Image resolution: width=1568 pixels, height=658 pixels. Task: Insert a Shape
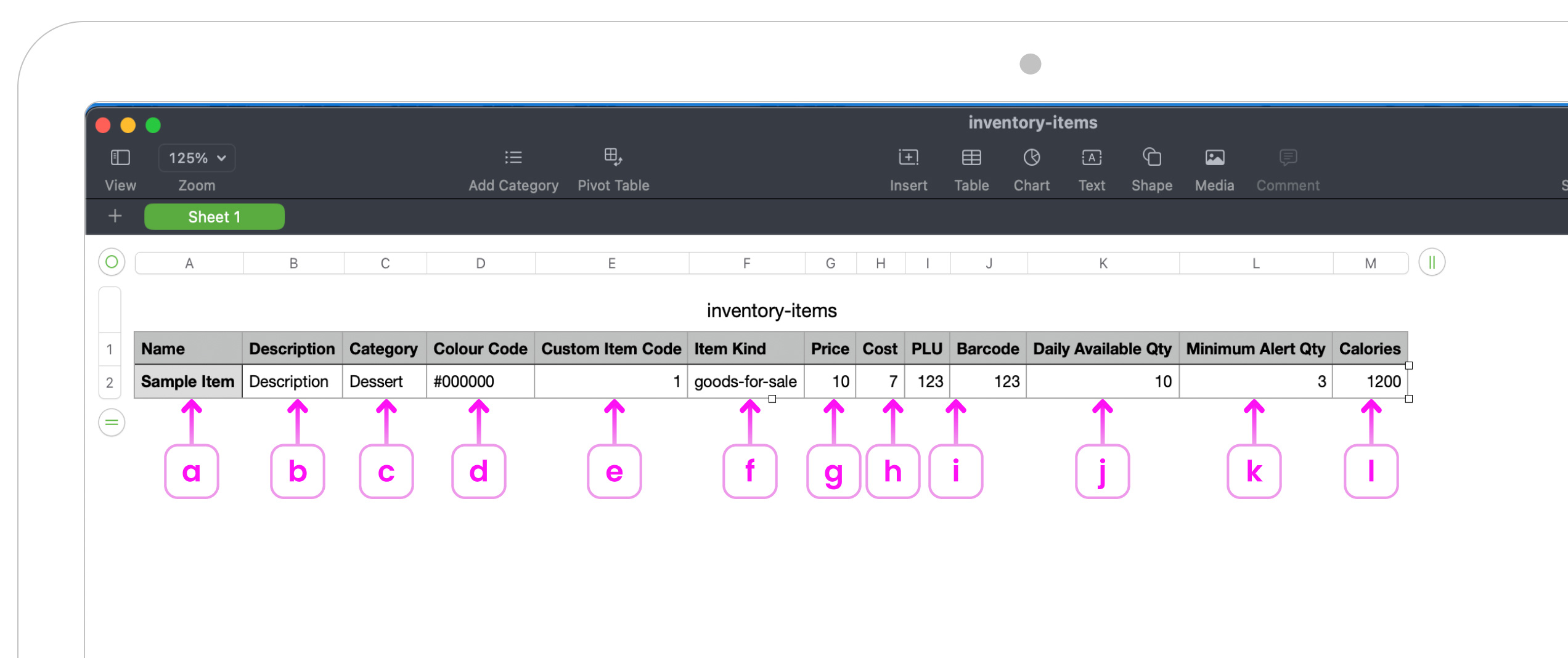coord(1151,158)
